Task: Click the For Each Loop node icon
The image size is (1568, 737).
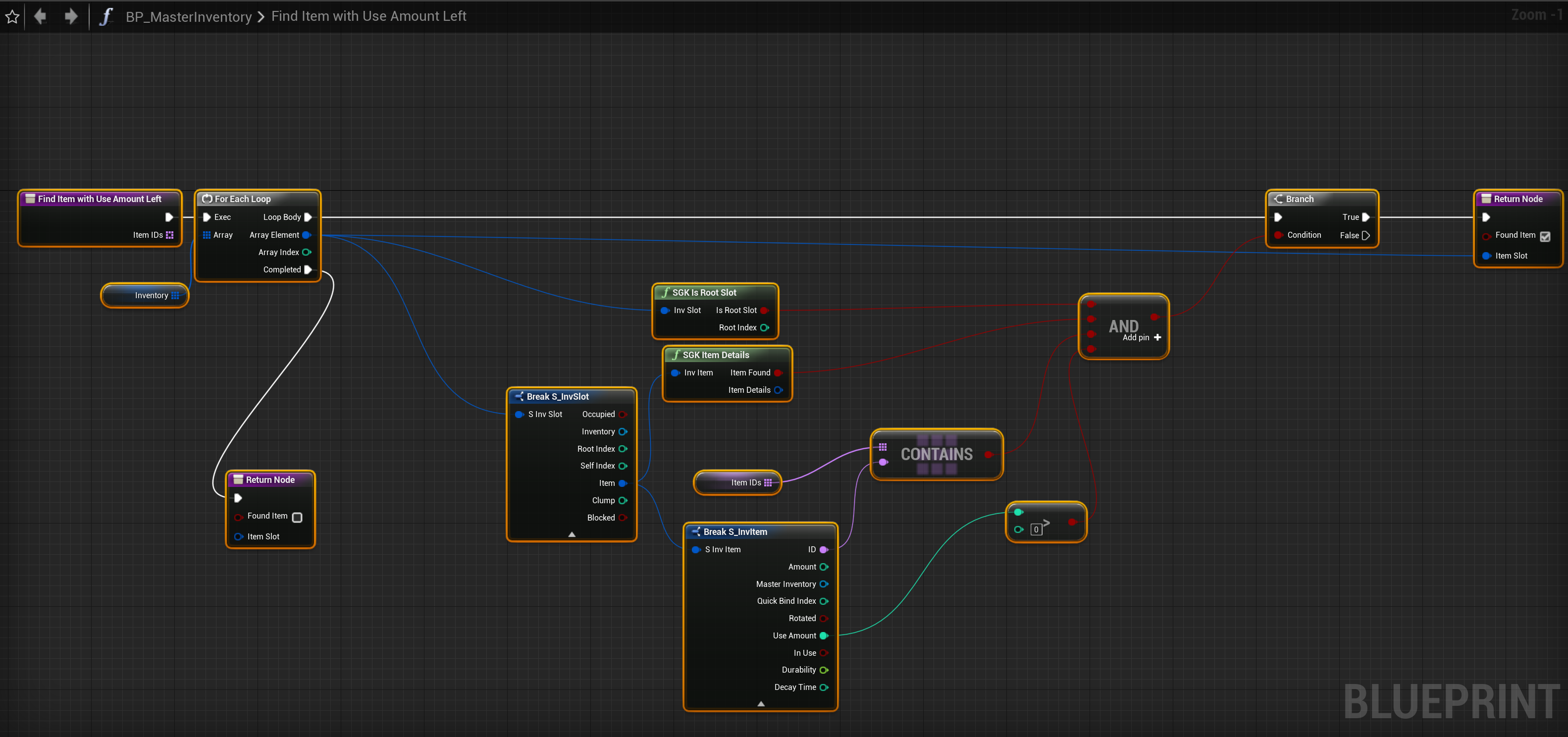Action: [x=207, y=199]
